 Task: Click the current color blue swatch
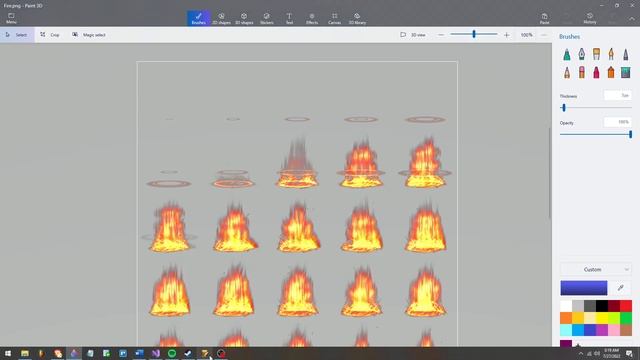[584, 288]
